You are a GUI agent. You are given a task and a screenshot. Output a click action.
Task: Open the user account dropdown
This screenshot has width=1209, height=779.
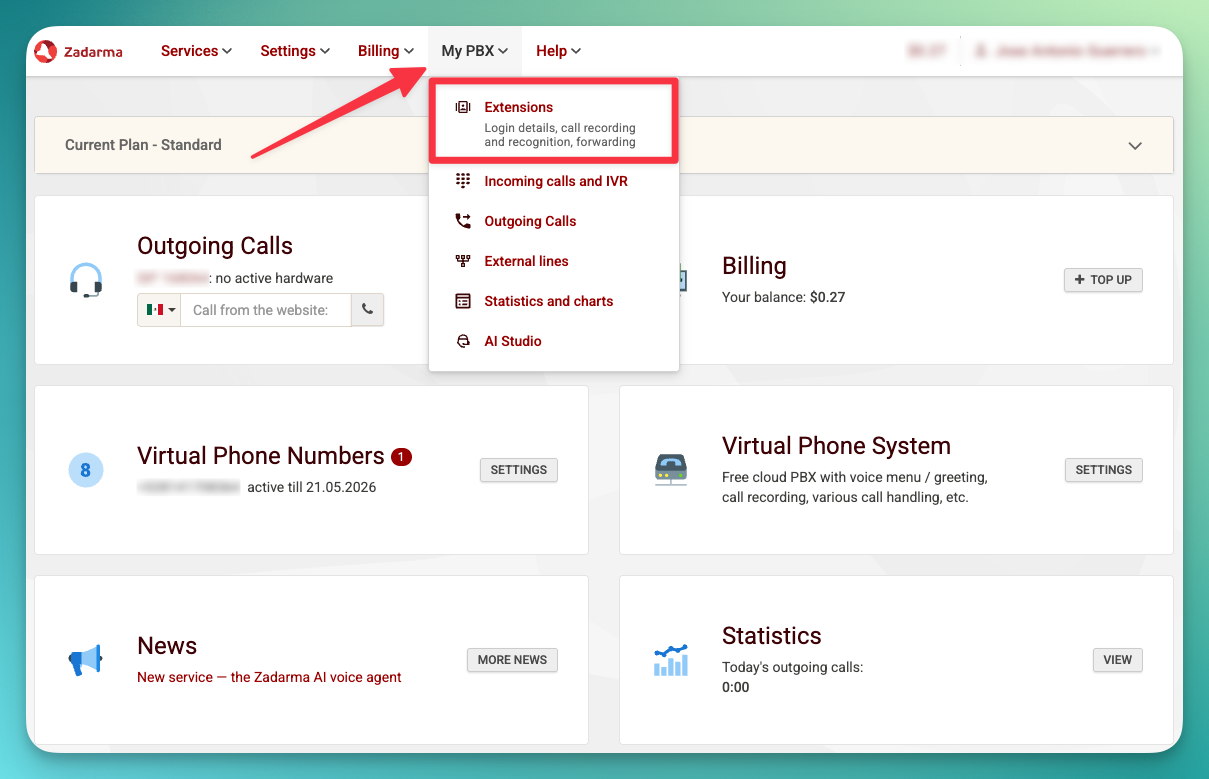[1065, 50]
